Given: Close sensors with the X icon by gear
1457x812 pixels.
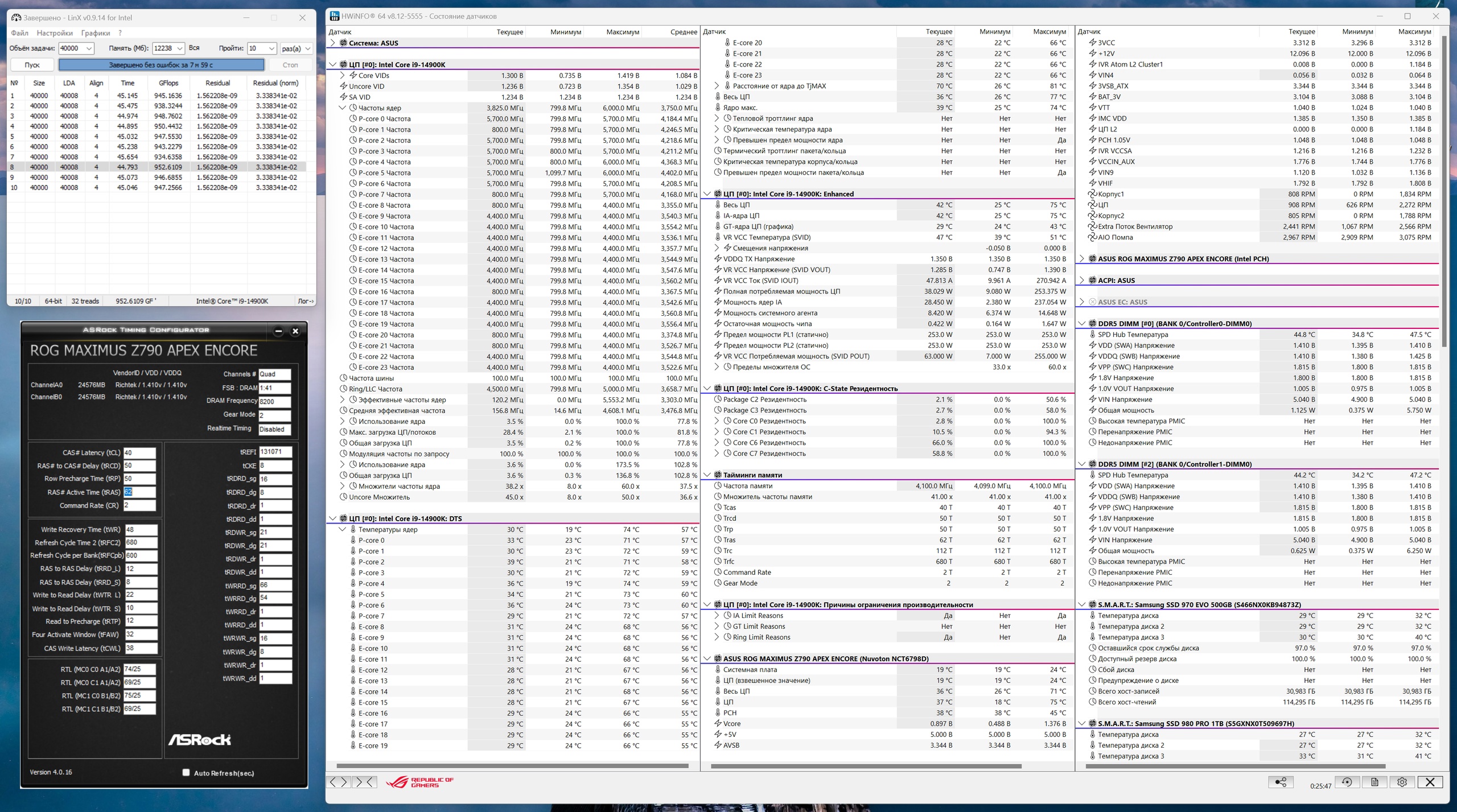Looking at the screenshot, I should (1430, 782).
